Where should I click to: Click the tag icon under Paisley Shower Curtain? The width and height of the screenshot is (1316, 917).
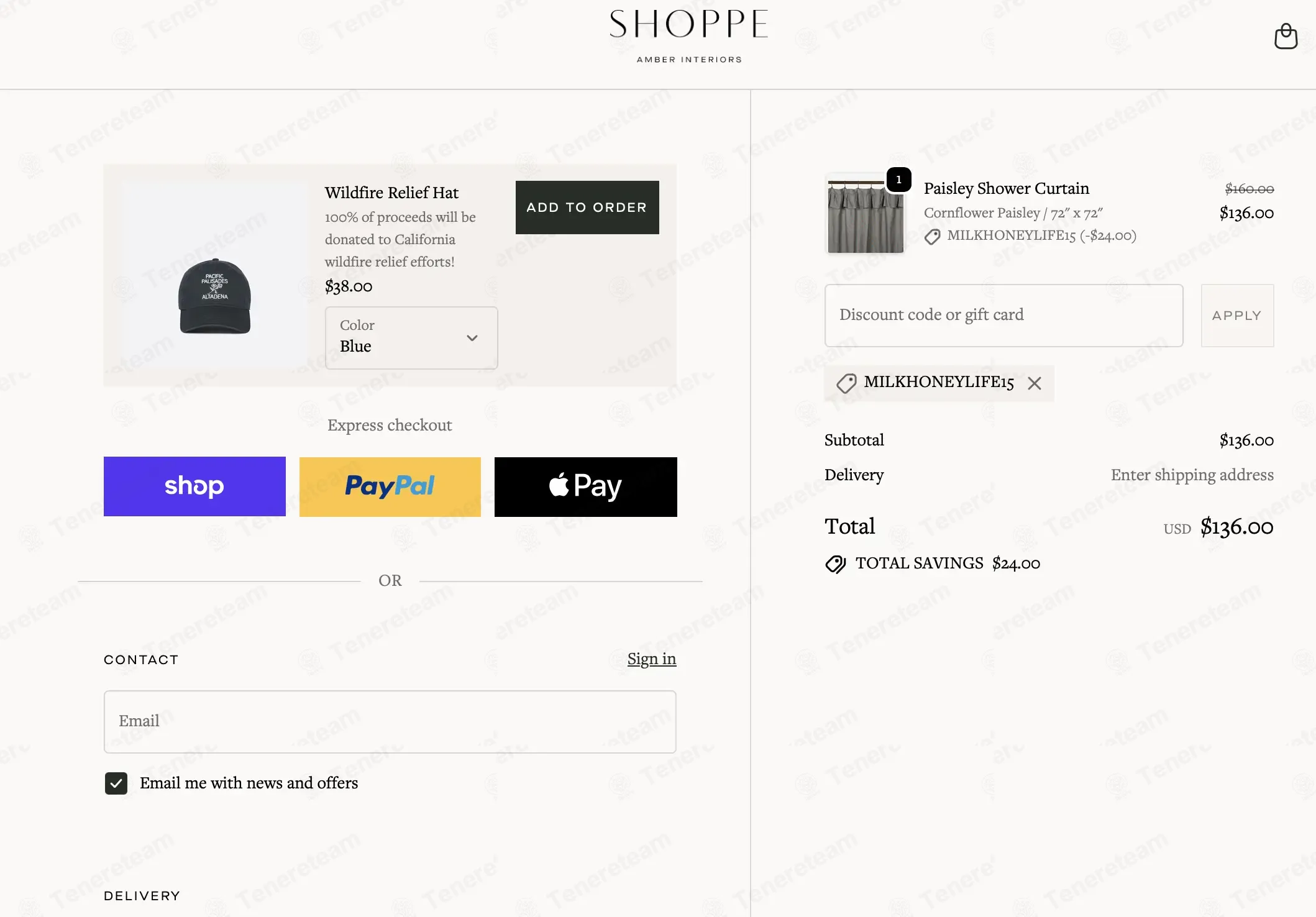[932, 237]
